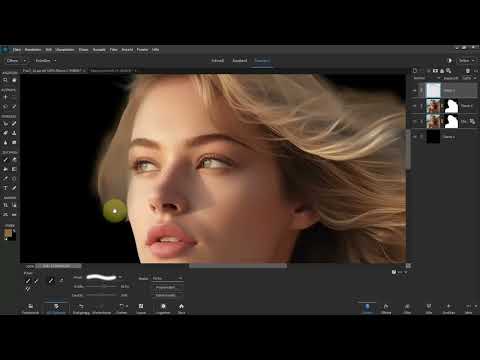Select the Content-Aware Move tool
Image resolution: width=480 pixels, height=360 pixels.
5,214
